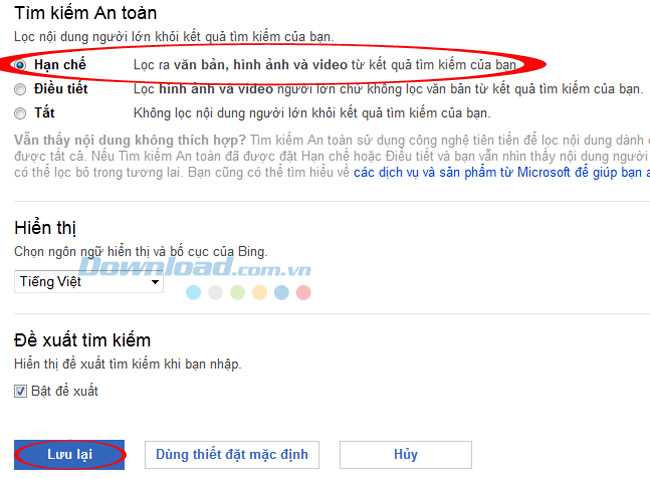Click 'Không lọc nội dung người lớn' description
Screen dimensions: 650x479
312,113
